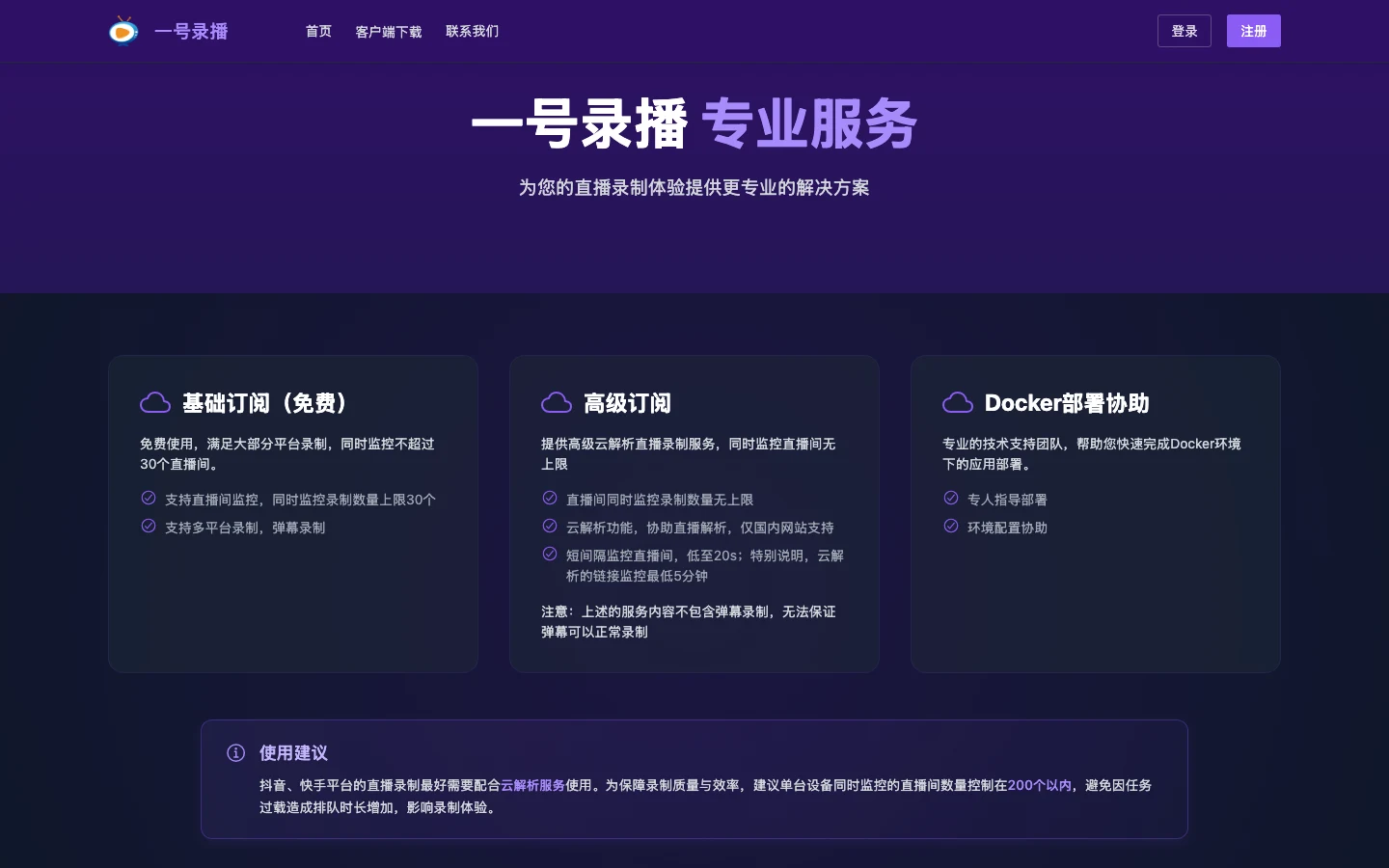Select 联系我们 in the top navigation
1389x868 pixels.
[x=473, y=31]
